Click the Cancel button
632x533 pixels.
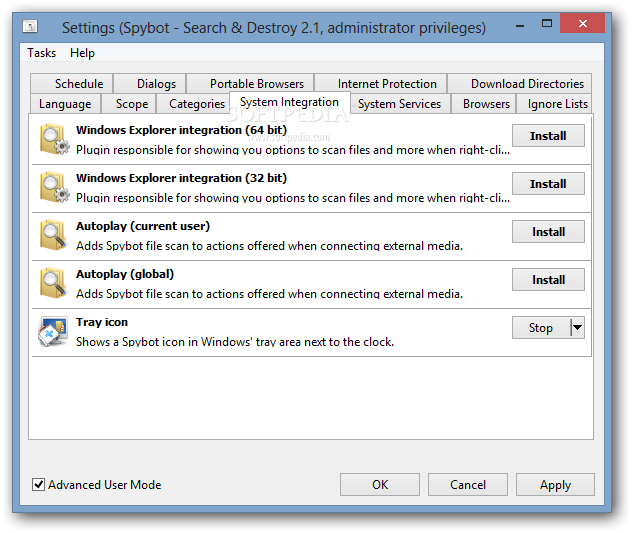click(468, 484)
